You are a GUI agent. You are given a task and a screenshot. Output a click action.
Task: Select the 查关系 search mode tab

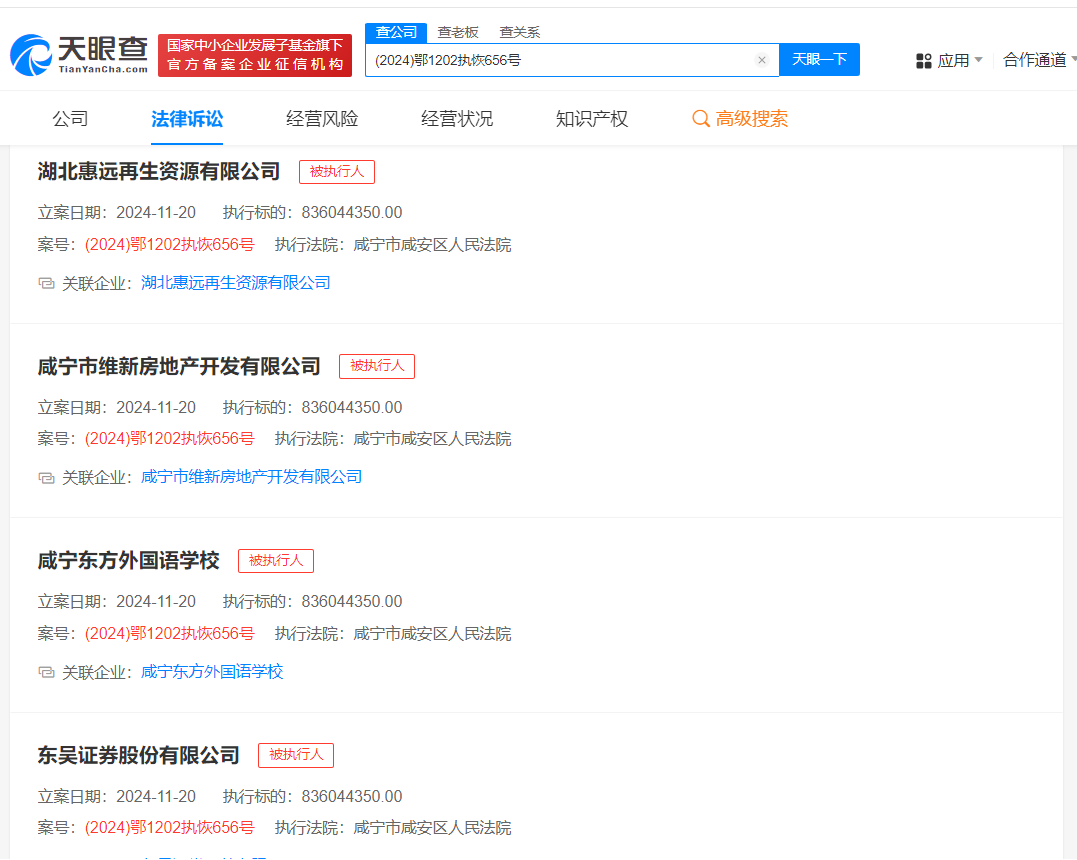[x=519, y=32]
